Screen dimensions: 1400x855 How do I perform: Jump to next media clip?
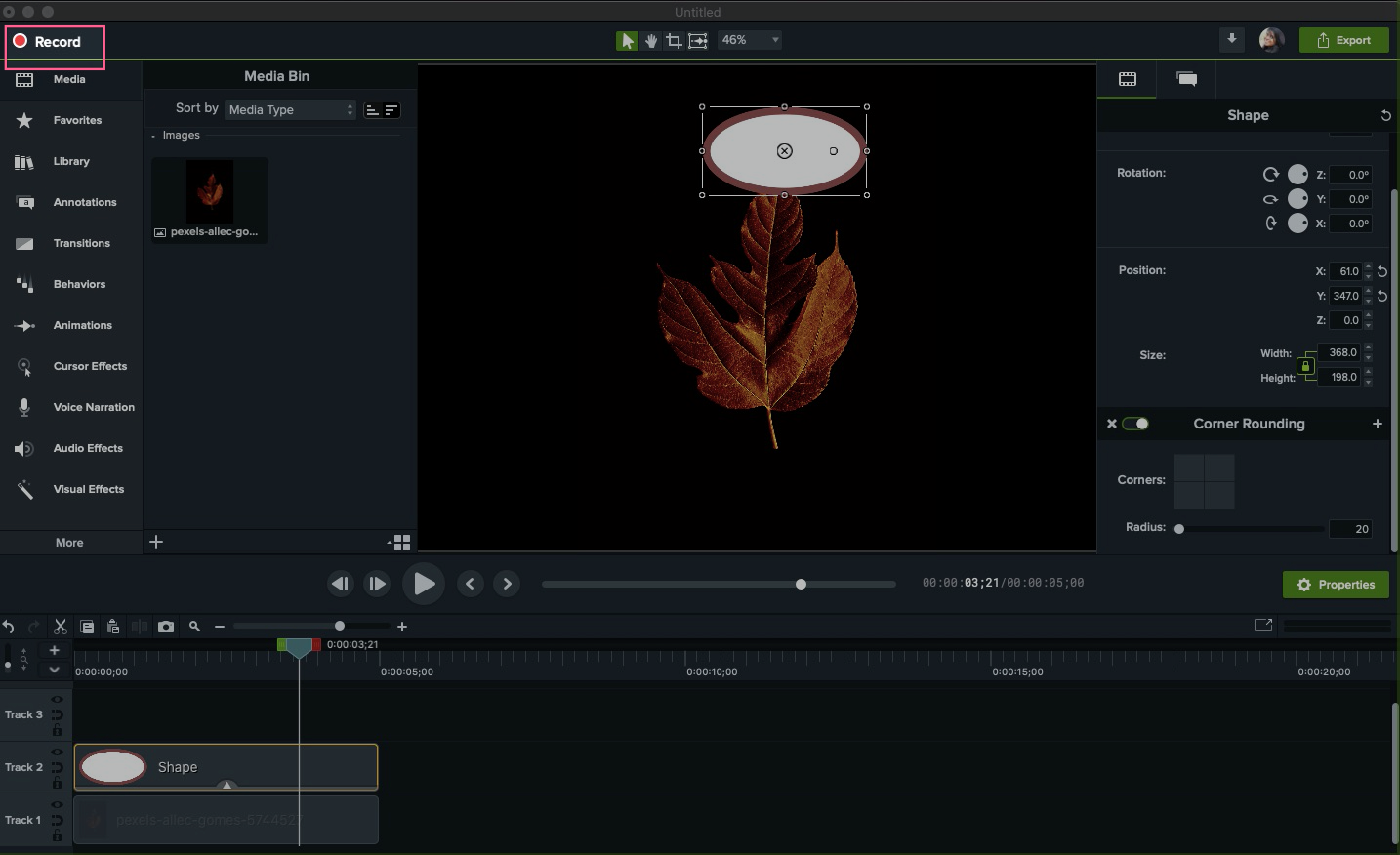click(507, 584)
